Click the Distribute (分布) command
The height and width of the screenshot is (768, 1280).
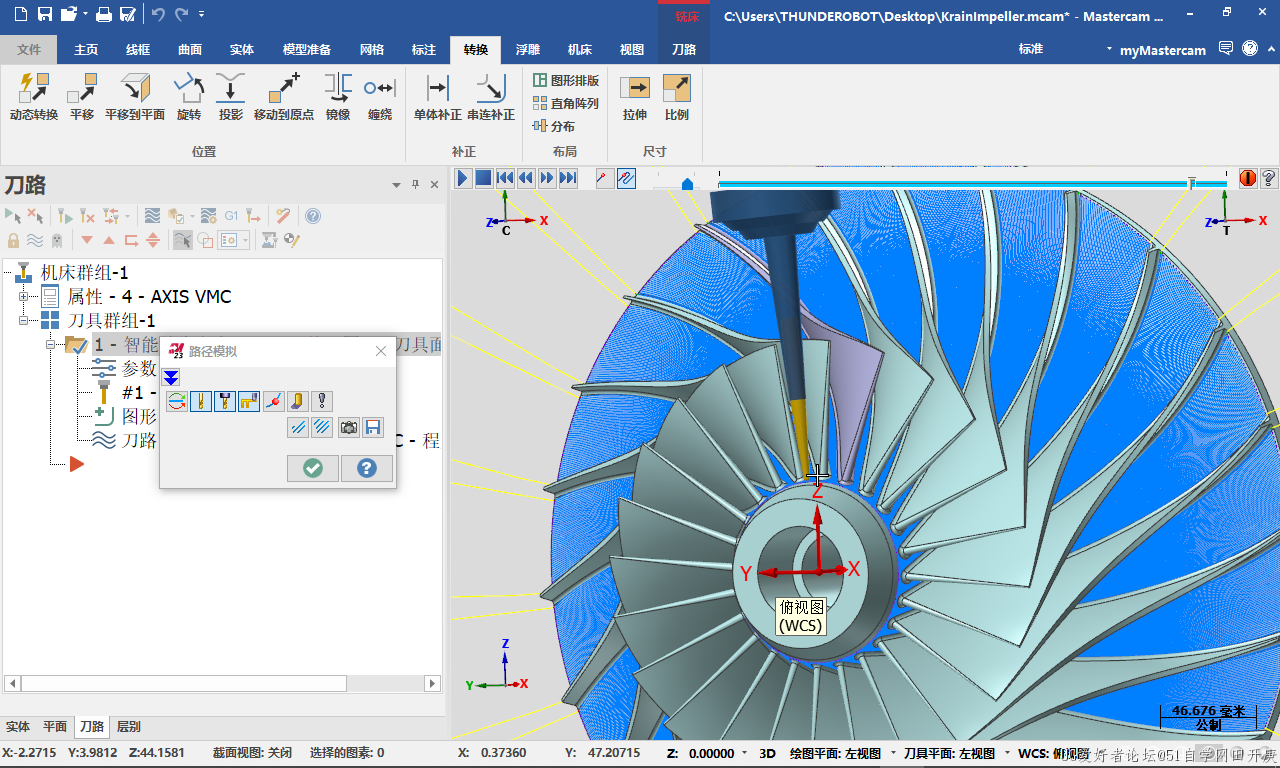point(554,126)
